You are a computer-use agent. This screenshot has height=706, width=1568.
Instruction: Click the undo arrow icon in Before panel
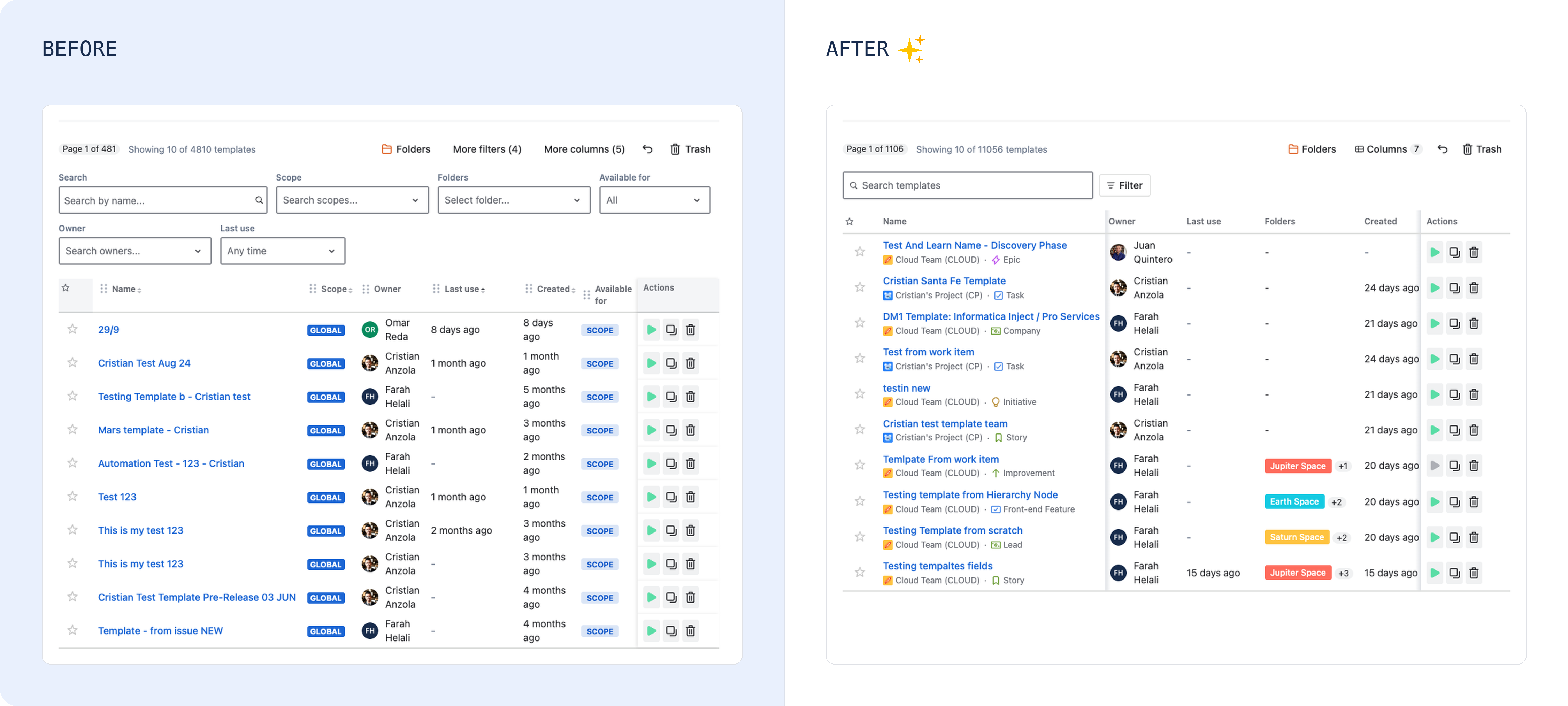[648, 149]
